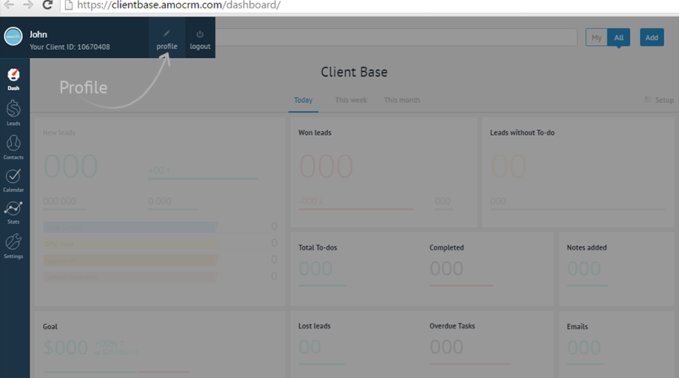Viewport: 679px width, 378px height.
Task: Click the browser address bar URL
Action: tap(179, 5)
